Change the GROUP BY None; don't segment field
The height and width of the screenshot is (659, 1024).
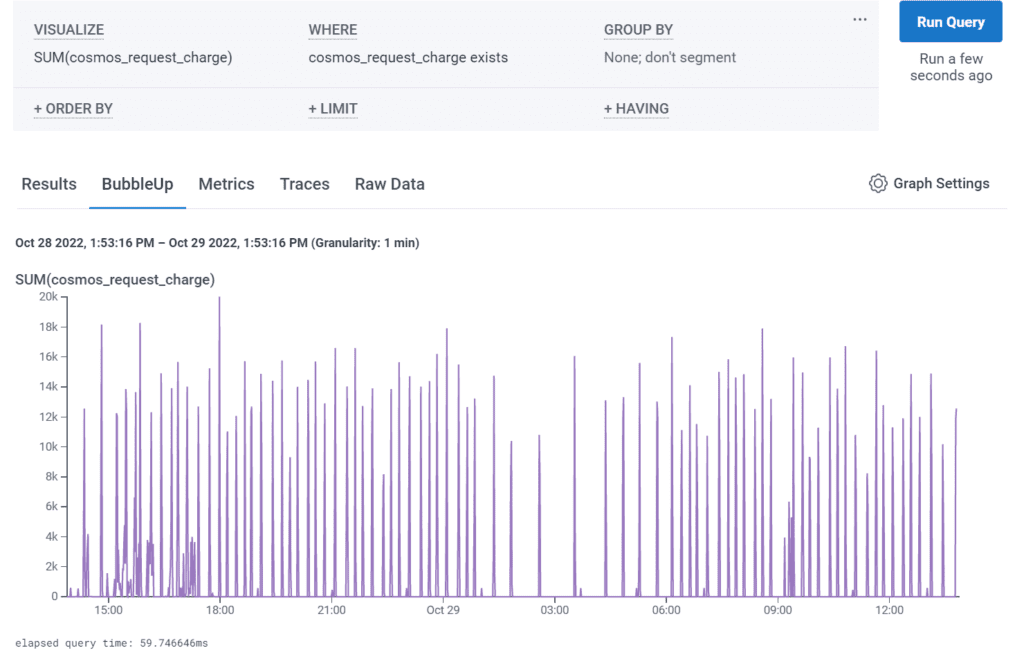[x=669, y=58]
